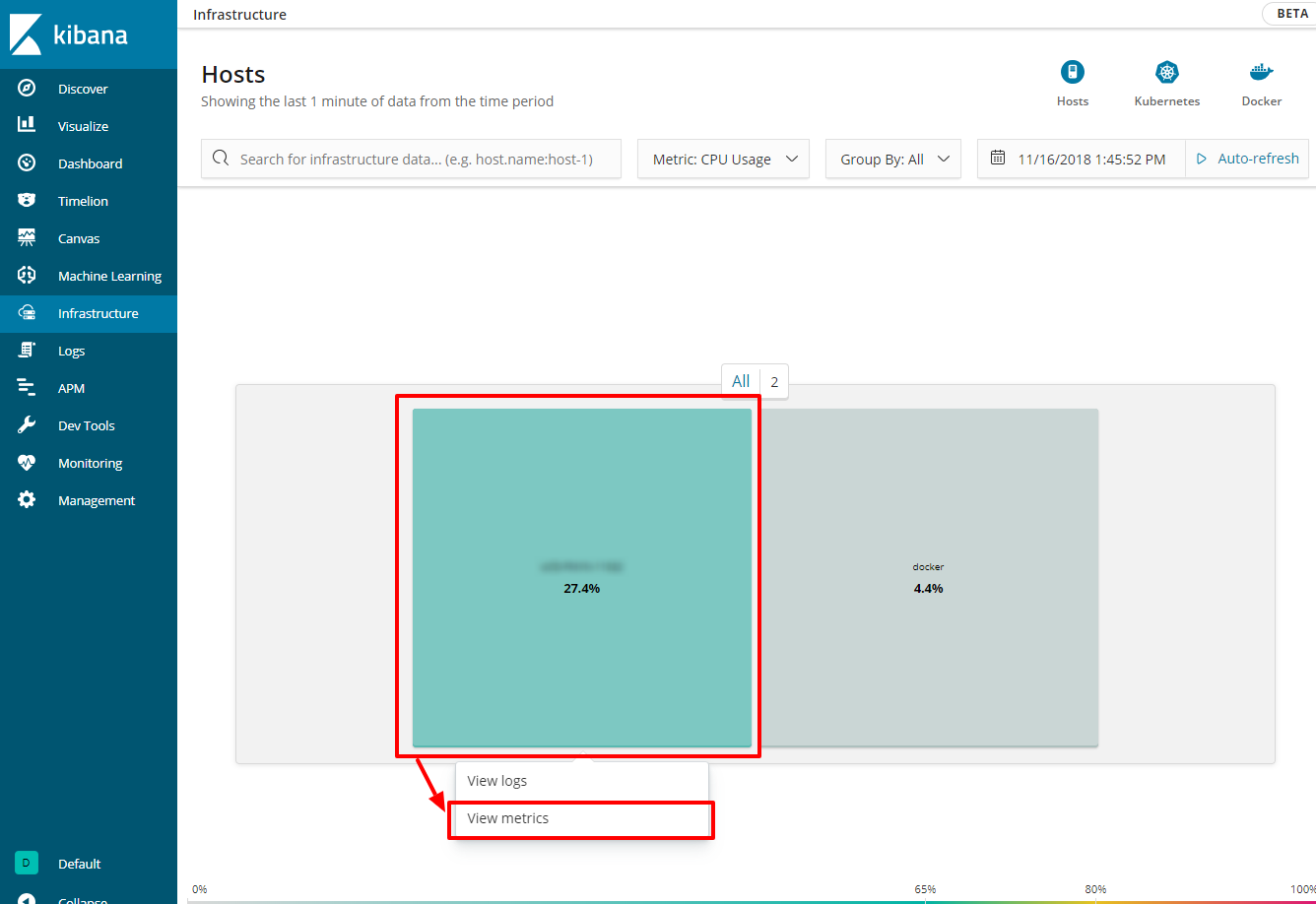Screen dimensions: 1316x904
Task: Click the Hosts page heading
Action: pos(233,75)
